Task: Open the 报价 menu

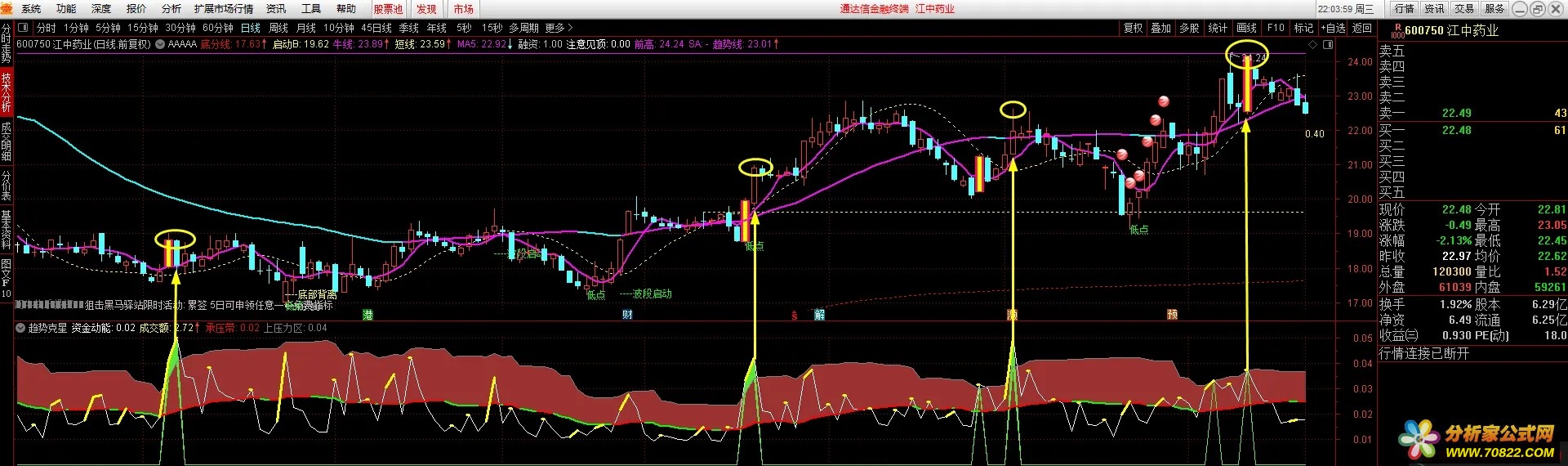Action: [x=136, y=9]
